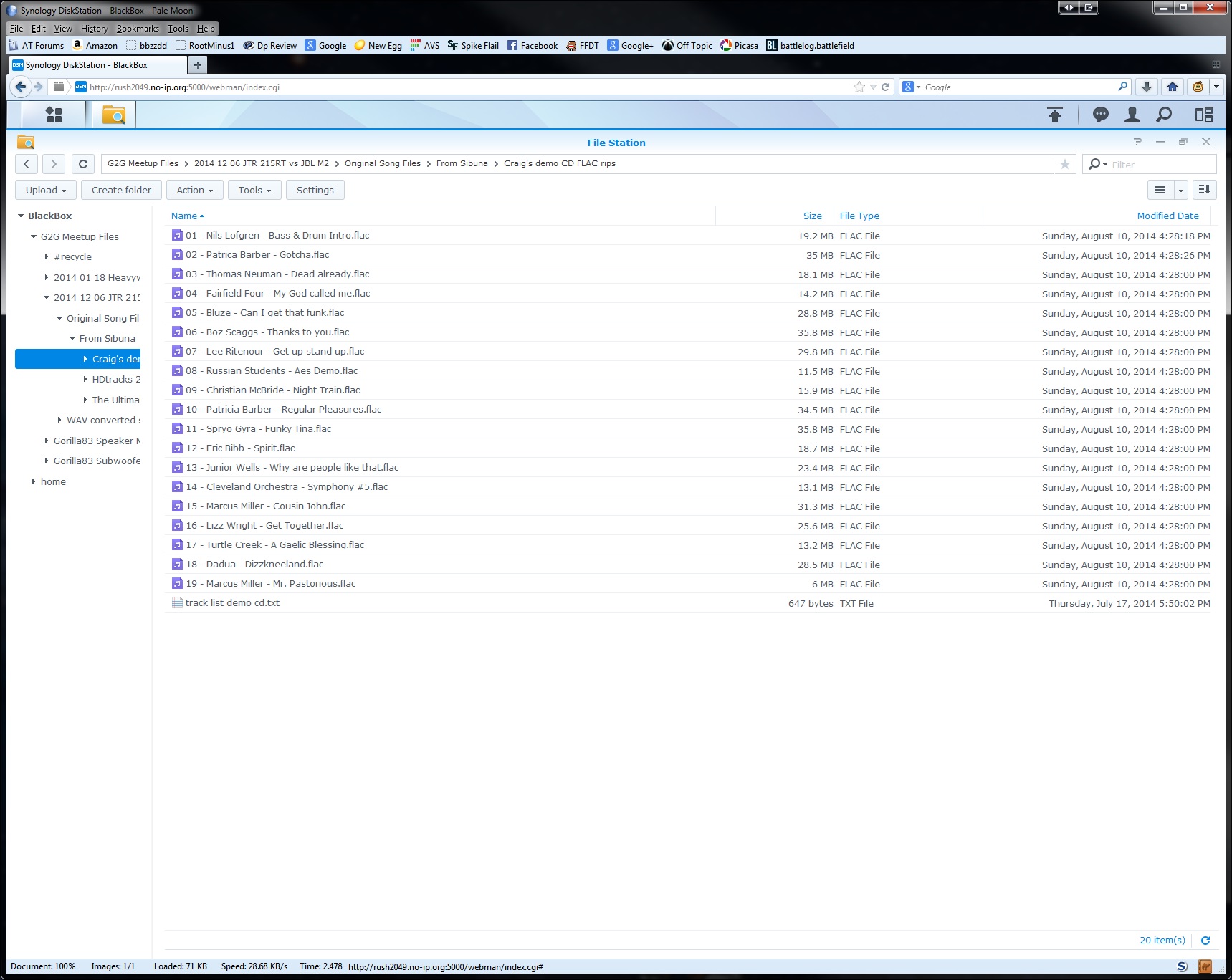Image resolution: width=1232 pixels, height=980 pixels.
Task: Open the AT Forums bookmark
Action: (x=36, y=45)
